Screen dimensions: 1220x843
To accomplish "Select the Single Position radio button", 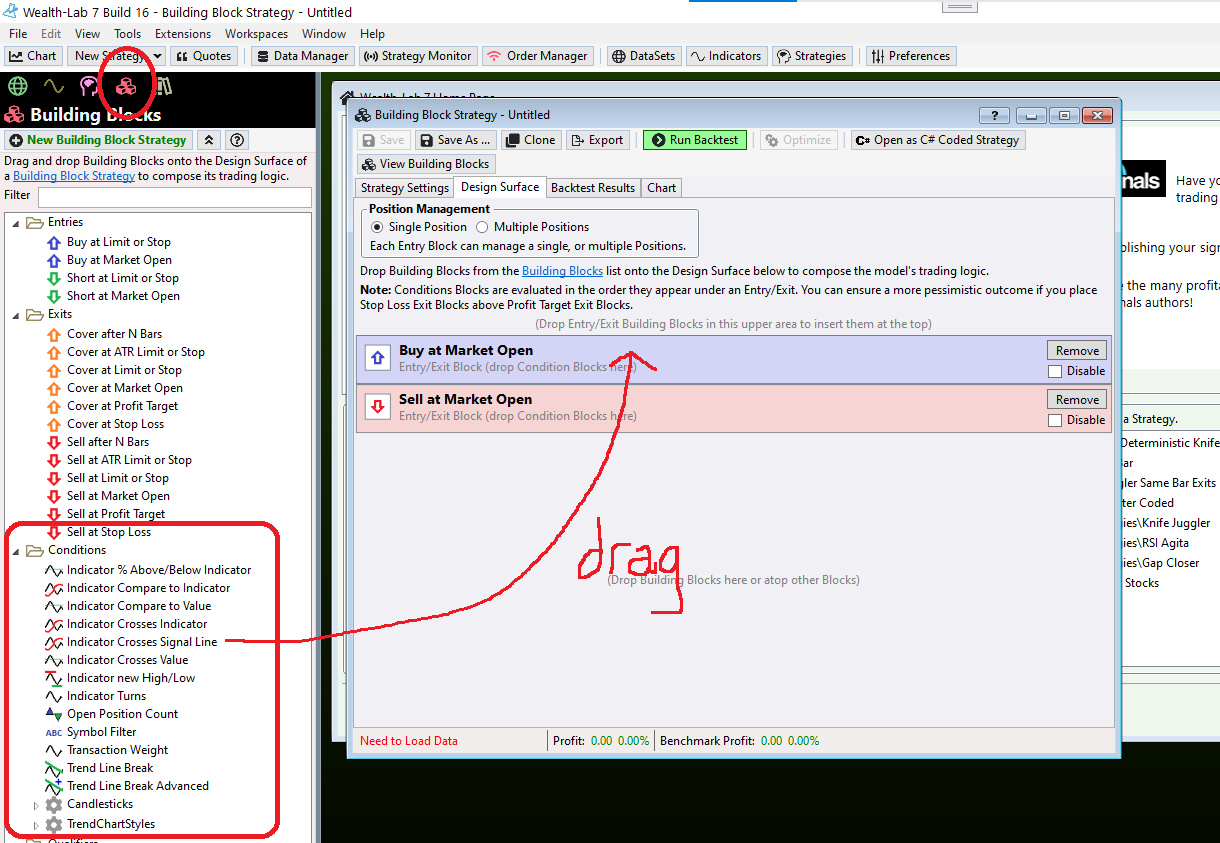I will coord(377,227).
